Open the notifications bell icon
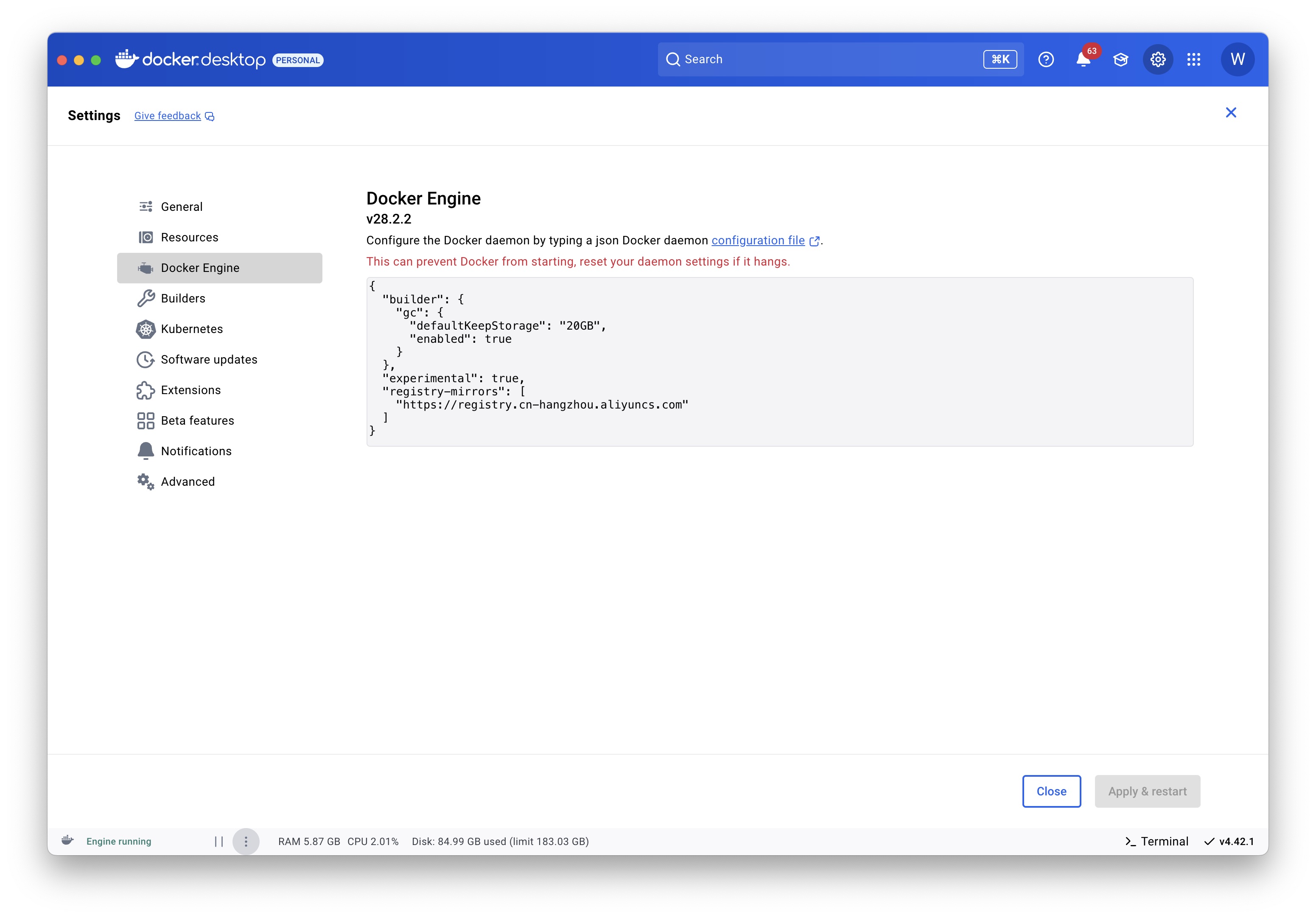 tap(1082, 59)
